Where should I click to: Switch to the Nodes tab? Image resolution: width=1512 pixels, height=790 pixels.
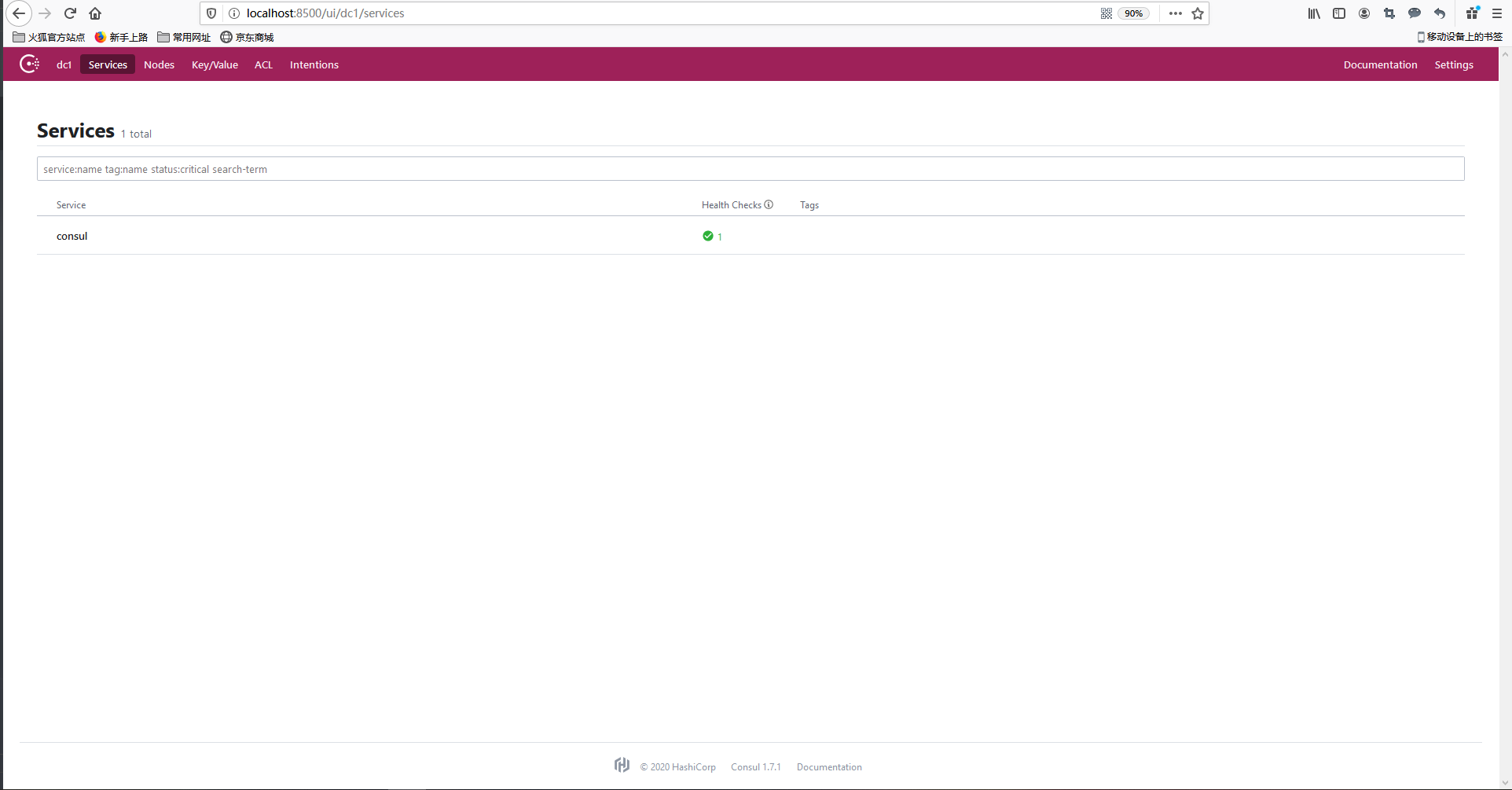click(159, 64)
